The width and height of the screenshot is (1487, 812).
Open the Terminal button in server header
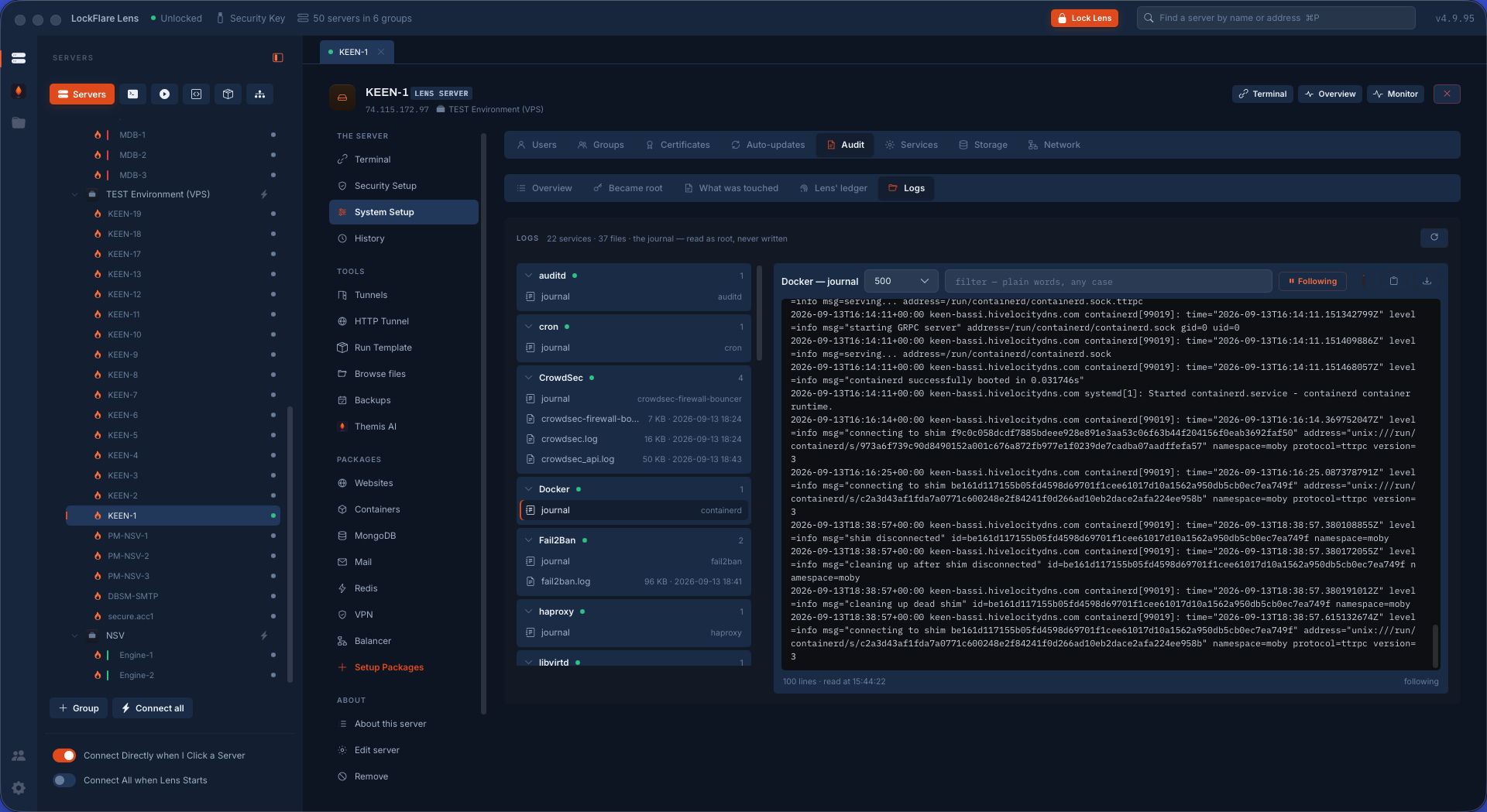tap(1262, 94)
